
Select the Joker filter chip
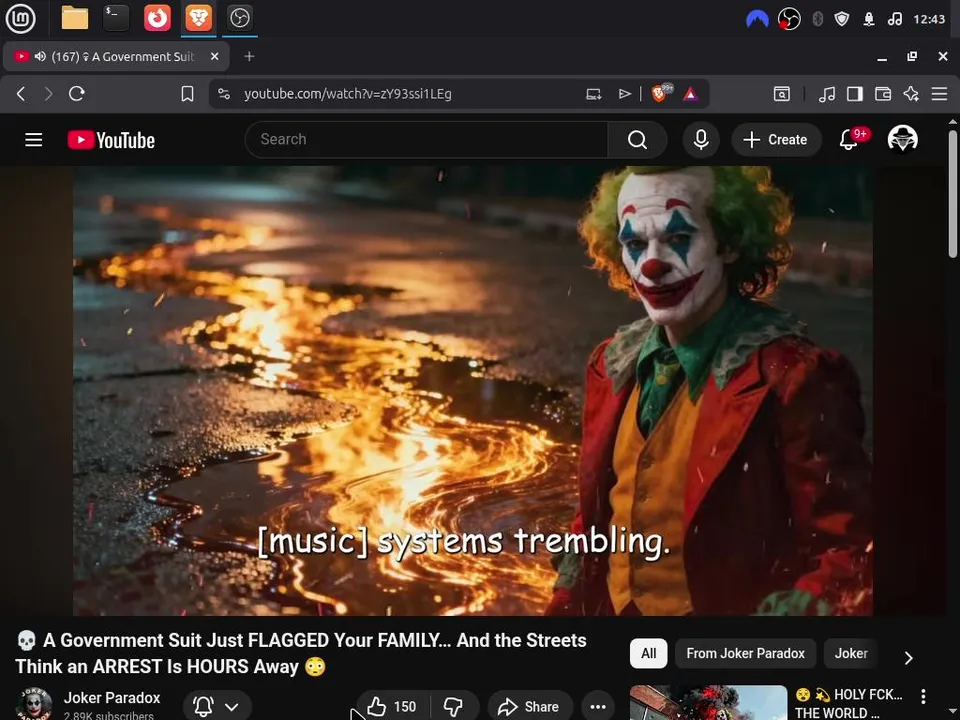(x=851, y=653)
